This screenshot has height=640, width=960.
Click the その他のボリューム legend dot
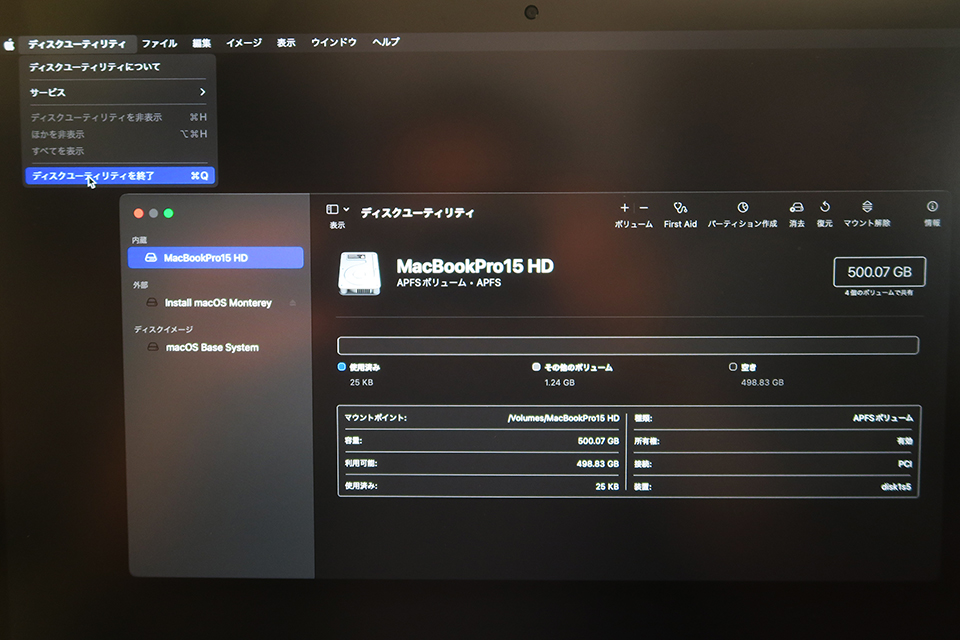coord(536,367)
